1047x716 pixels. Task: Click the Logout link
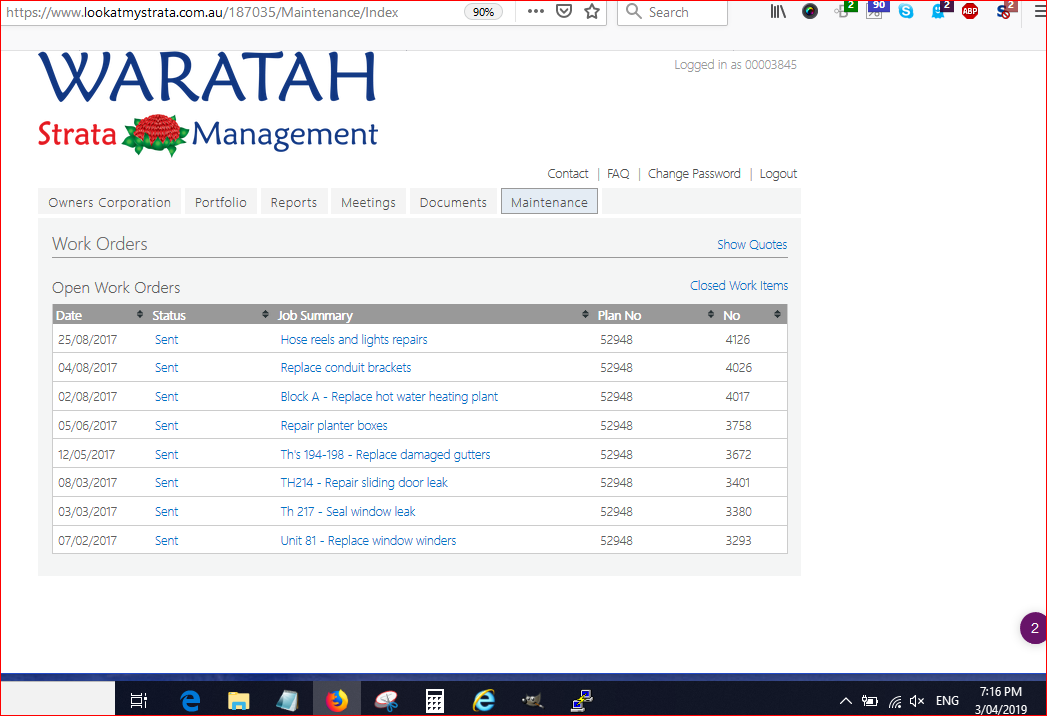778,174
